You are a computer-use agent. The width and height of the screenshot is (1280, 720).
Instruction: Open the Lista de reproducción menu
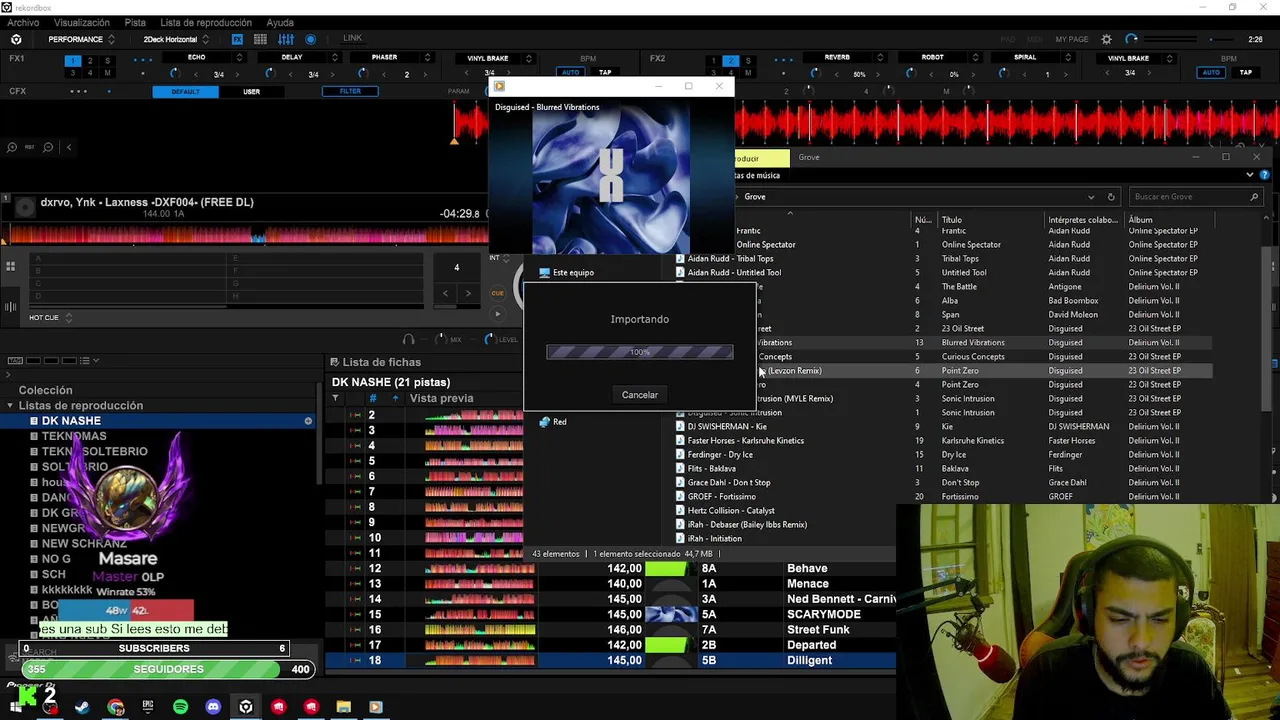click(206, 22)
